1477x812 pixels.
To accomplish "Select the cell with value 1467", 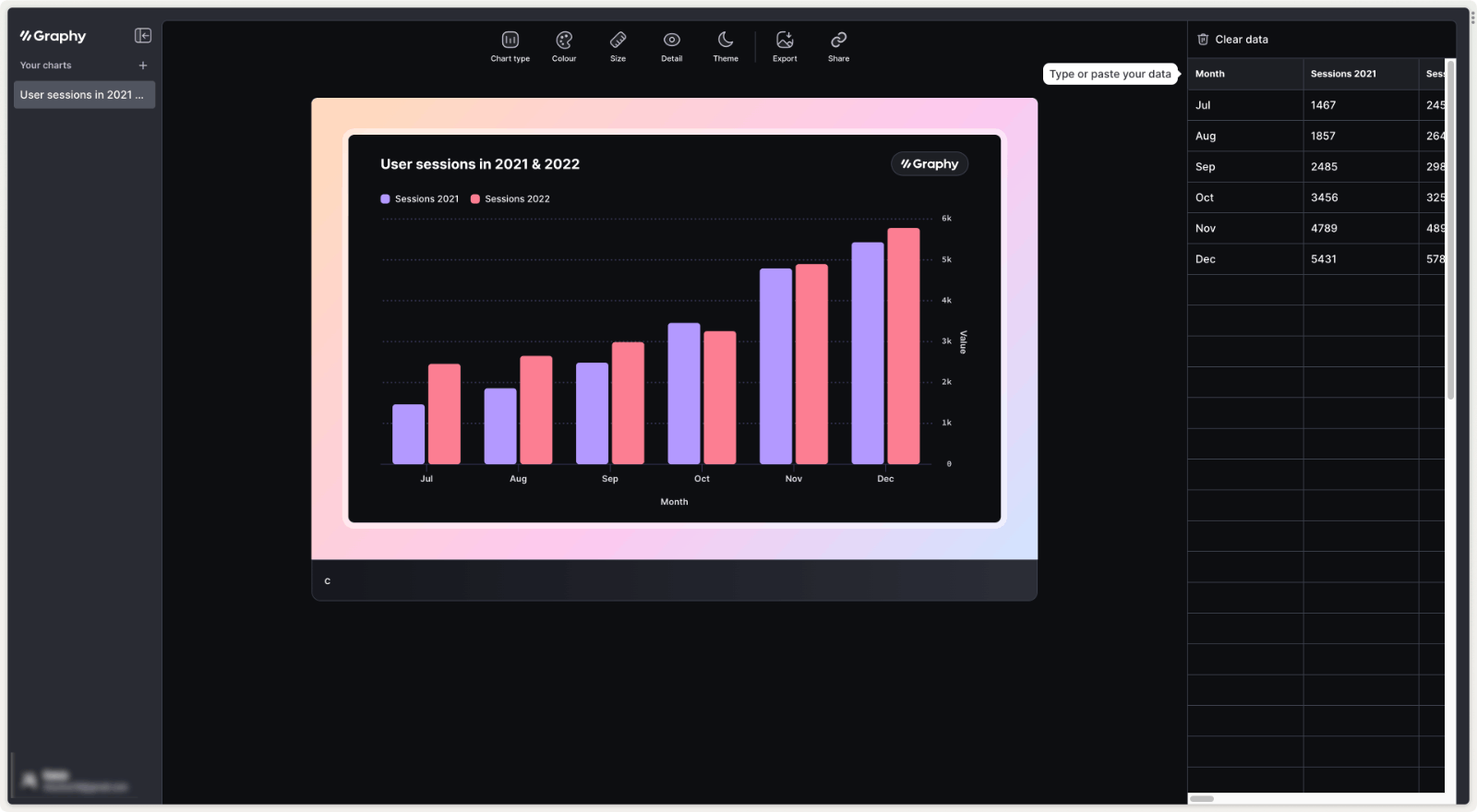I will click(x=1361, y=105).
